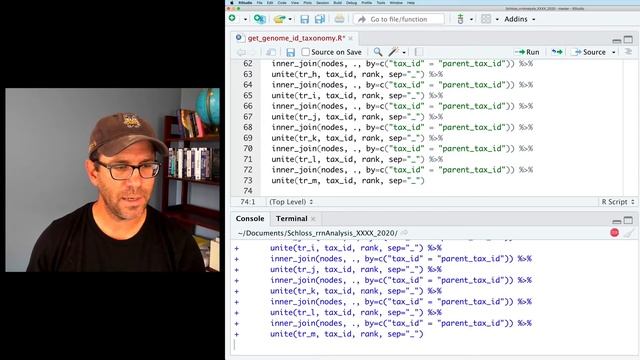640x360 pixels.
Task: Open the New File dropdown arrow
Action: coord(245,19)
